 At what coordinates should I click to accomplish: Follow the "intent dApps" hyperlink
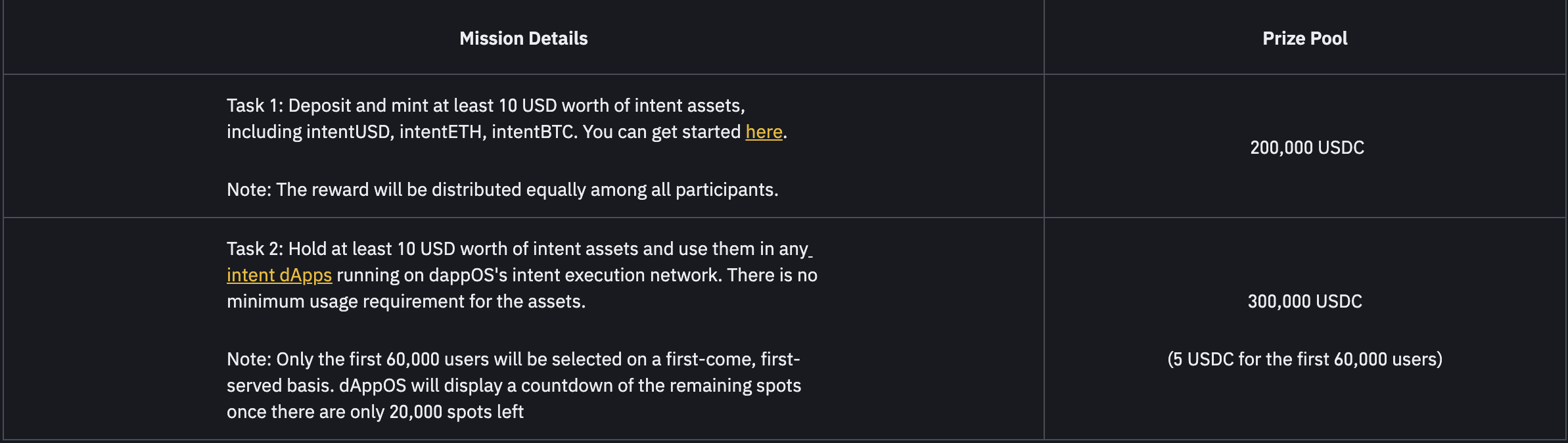pyautogui.click(x=279, y=275)
